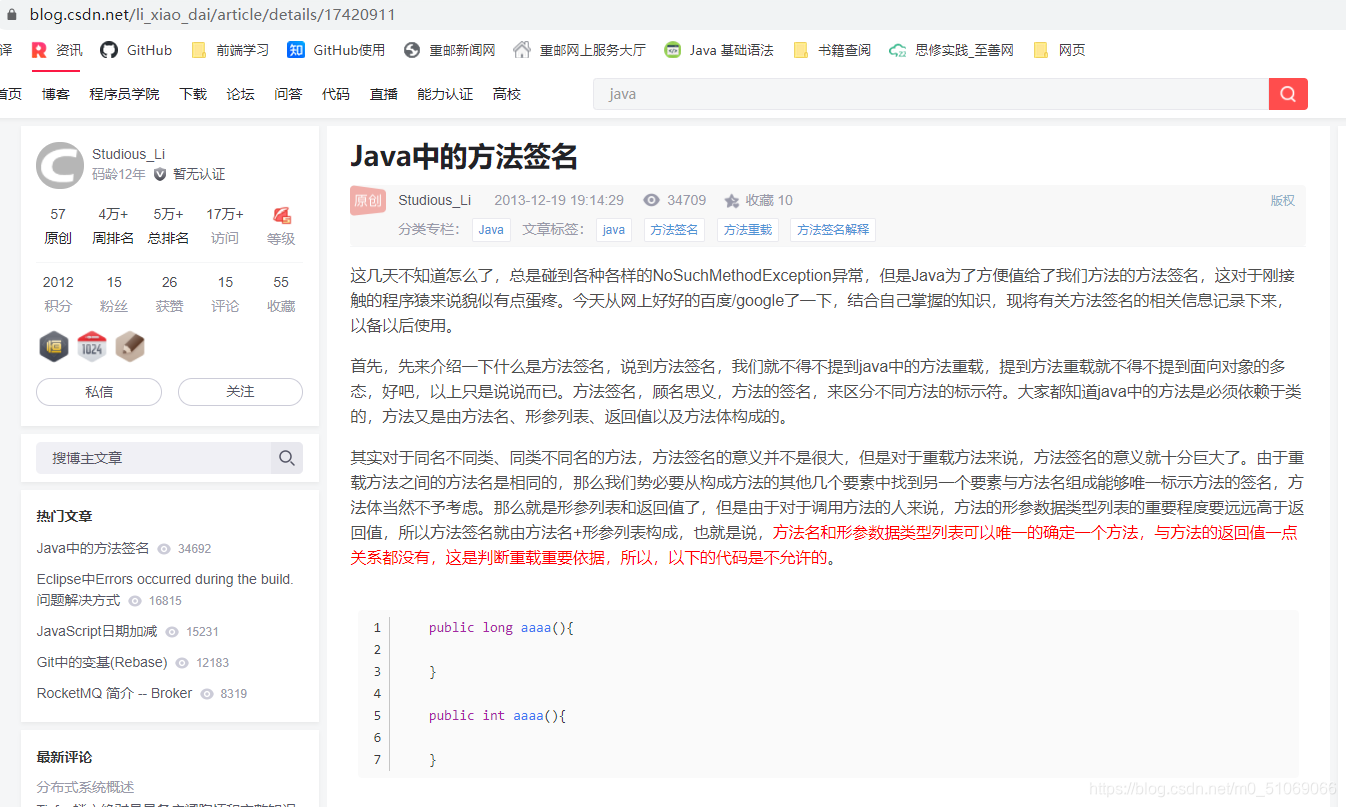The width and height of the screenshot is (1346, 807).
Task: Click the 原创 article tag badge
Action: 368,200
